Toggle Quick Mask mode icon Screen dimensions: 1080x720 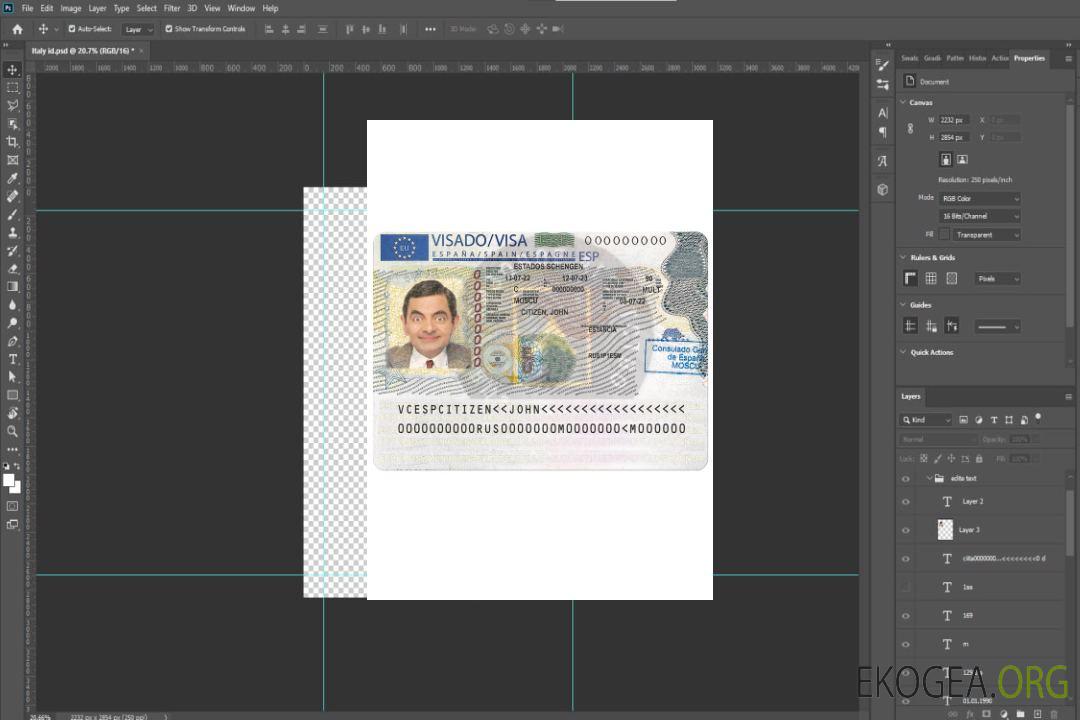12,506
